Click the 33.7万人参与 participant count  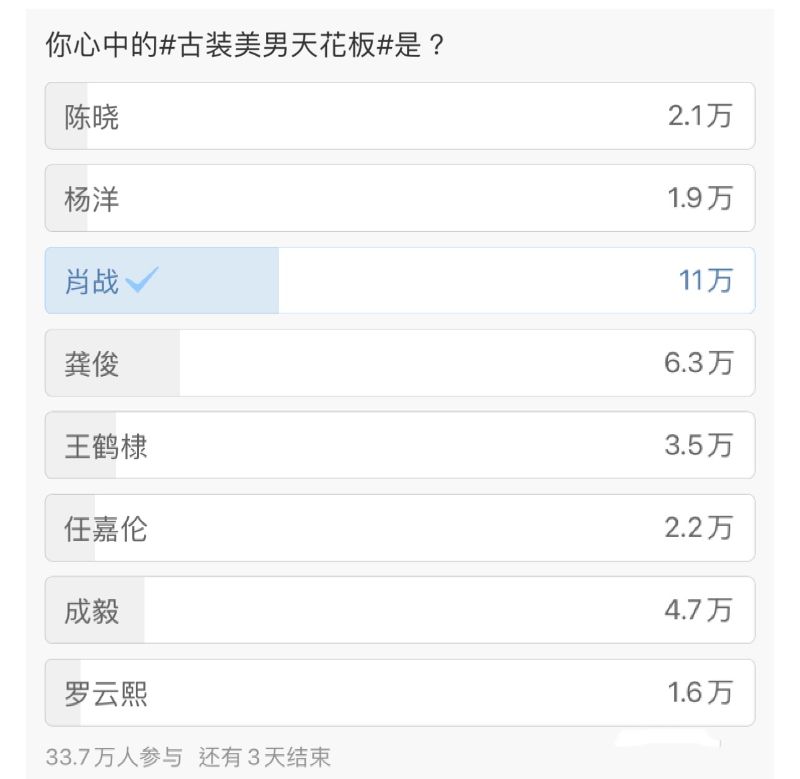coord(115,756)
